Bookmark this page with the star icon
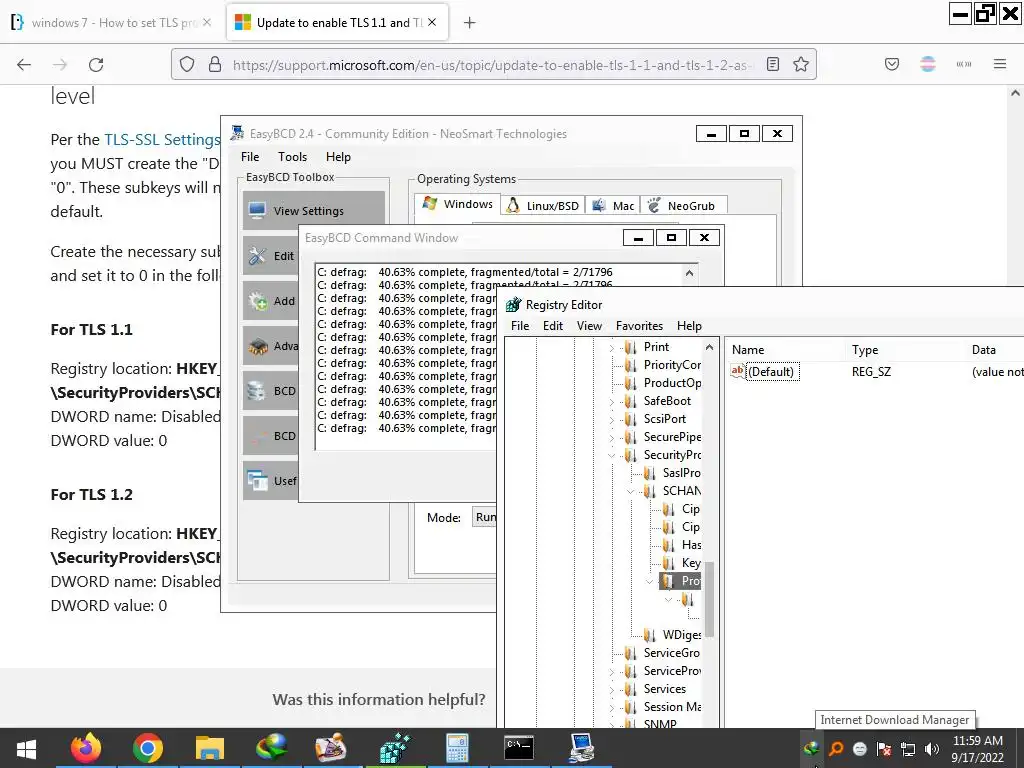 801,64
